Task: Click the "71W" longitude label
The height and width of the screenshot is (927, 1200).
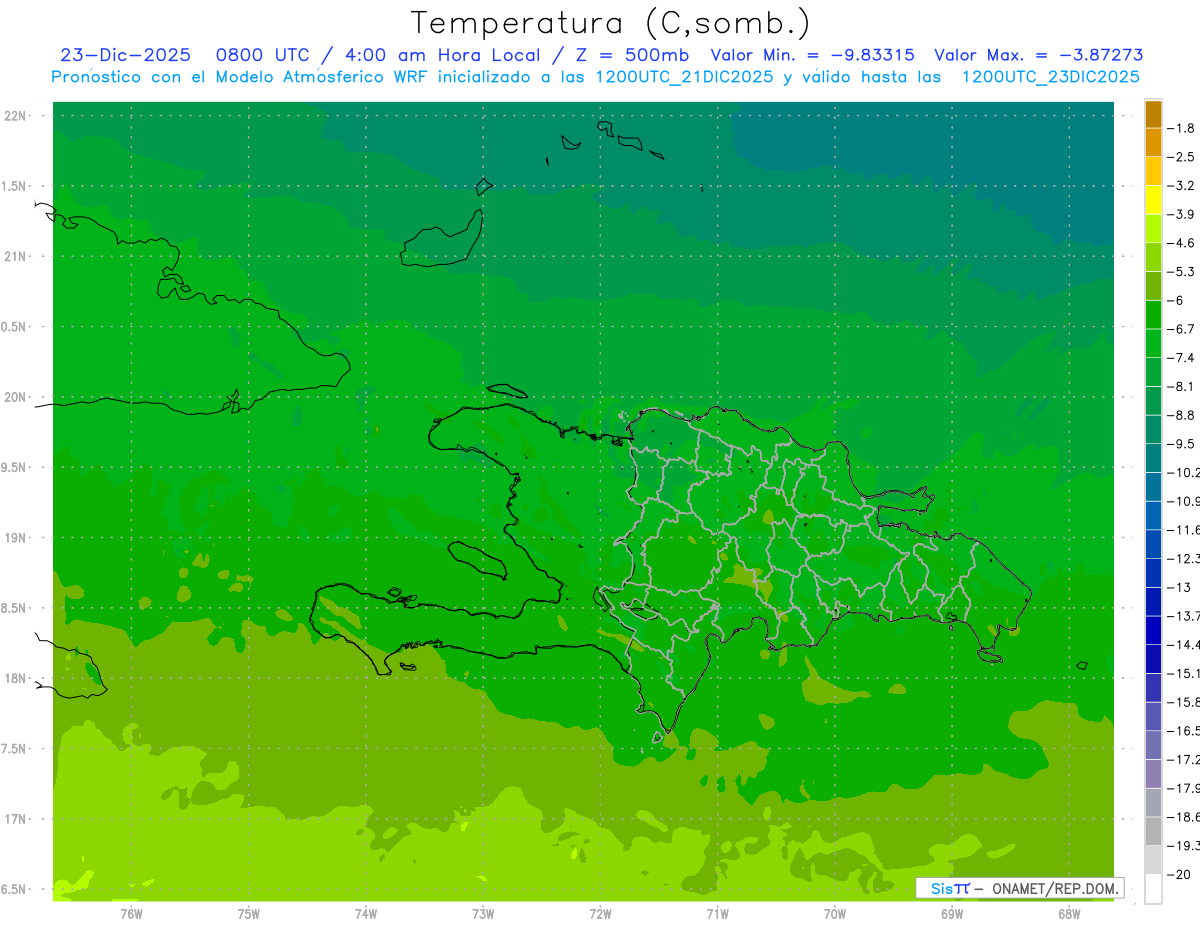Action: (717, 914)
